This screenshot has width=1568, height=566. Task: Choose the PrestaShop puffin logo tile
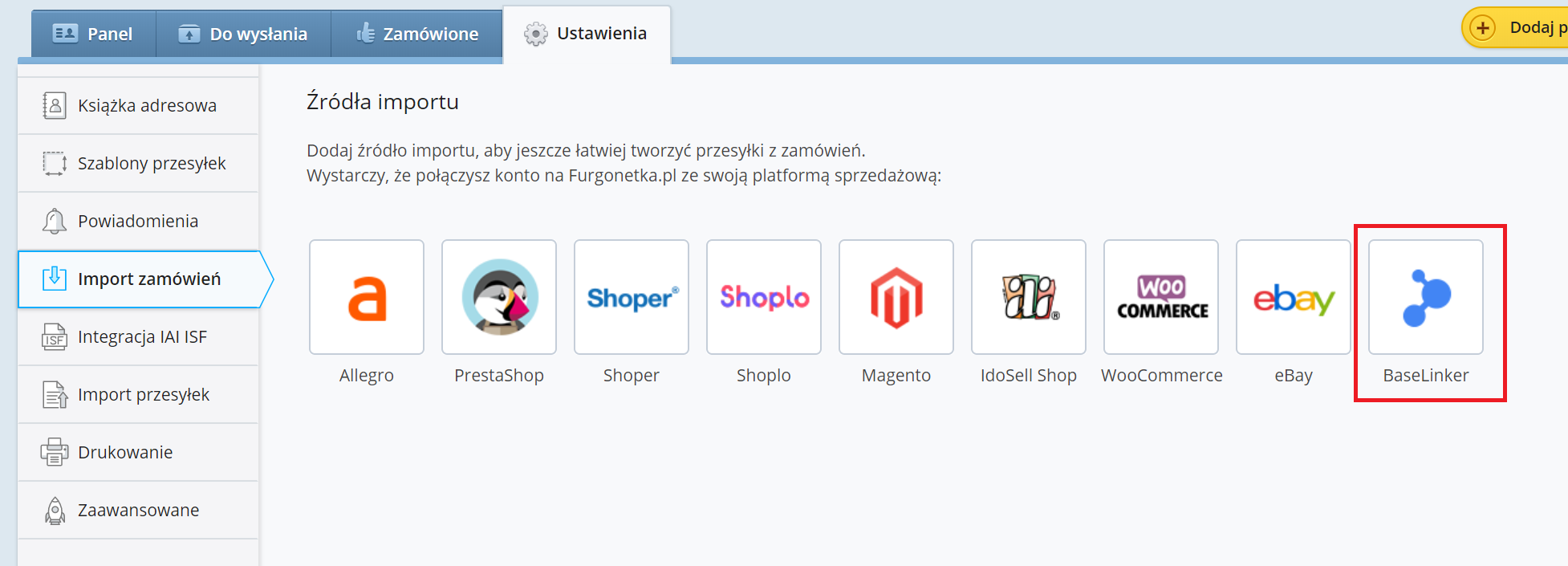499,297
